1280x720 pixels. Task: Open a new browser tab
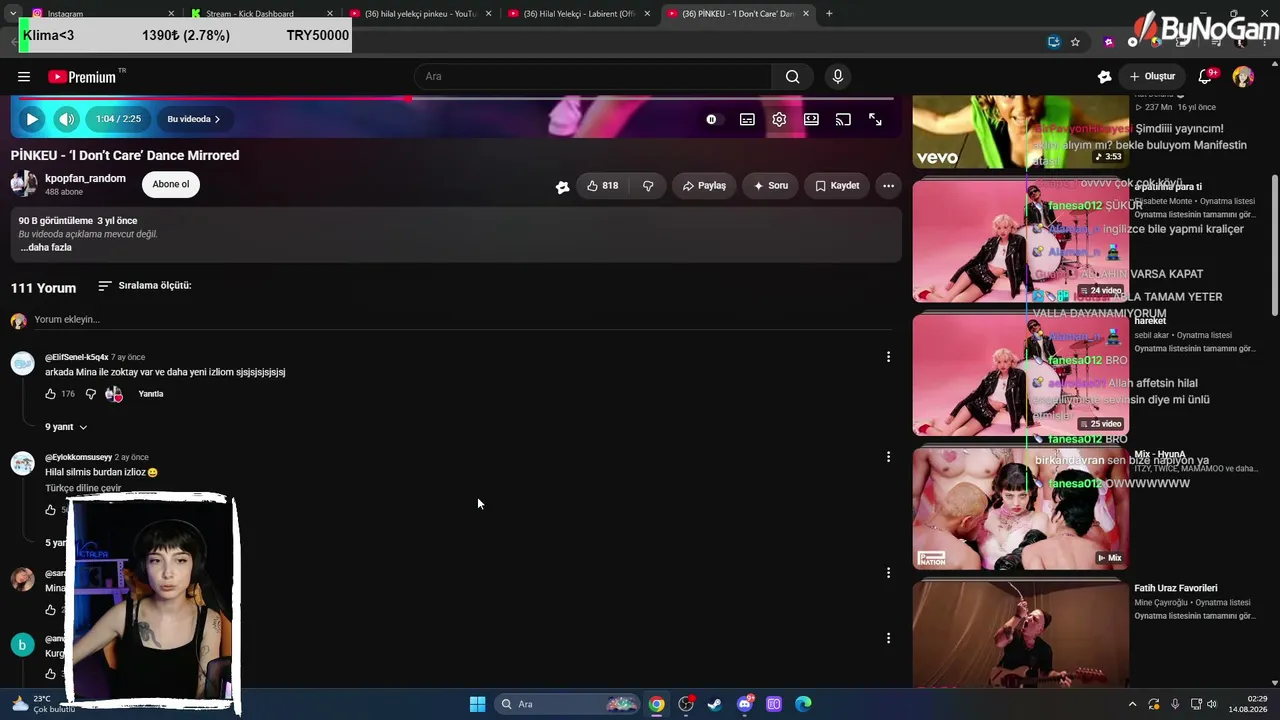829,14
